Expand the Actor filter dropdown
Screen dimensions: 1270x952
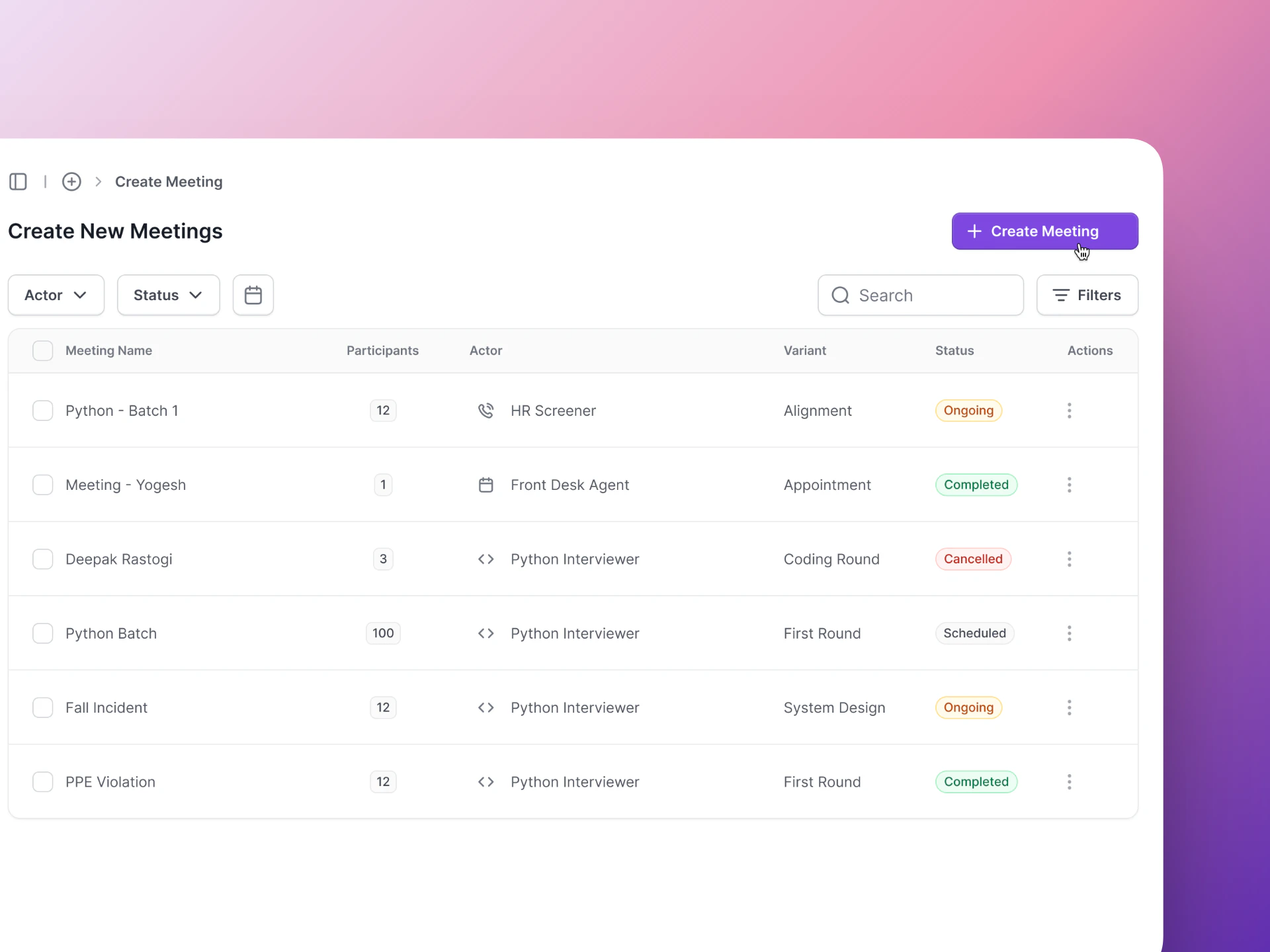pos(56,295)
